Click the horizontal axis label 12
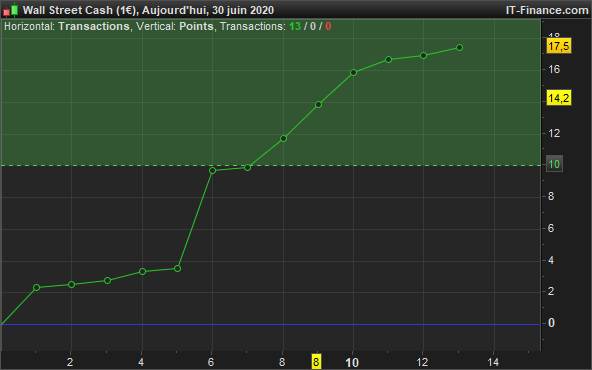Viewport: 592px width, 370px height. pos(422,362)
